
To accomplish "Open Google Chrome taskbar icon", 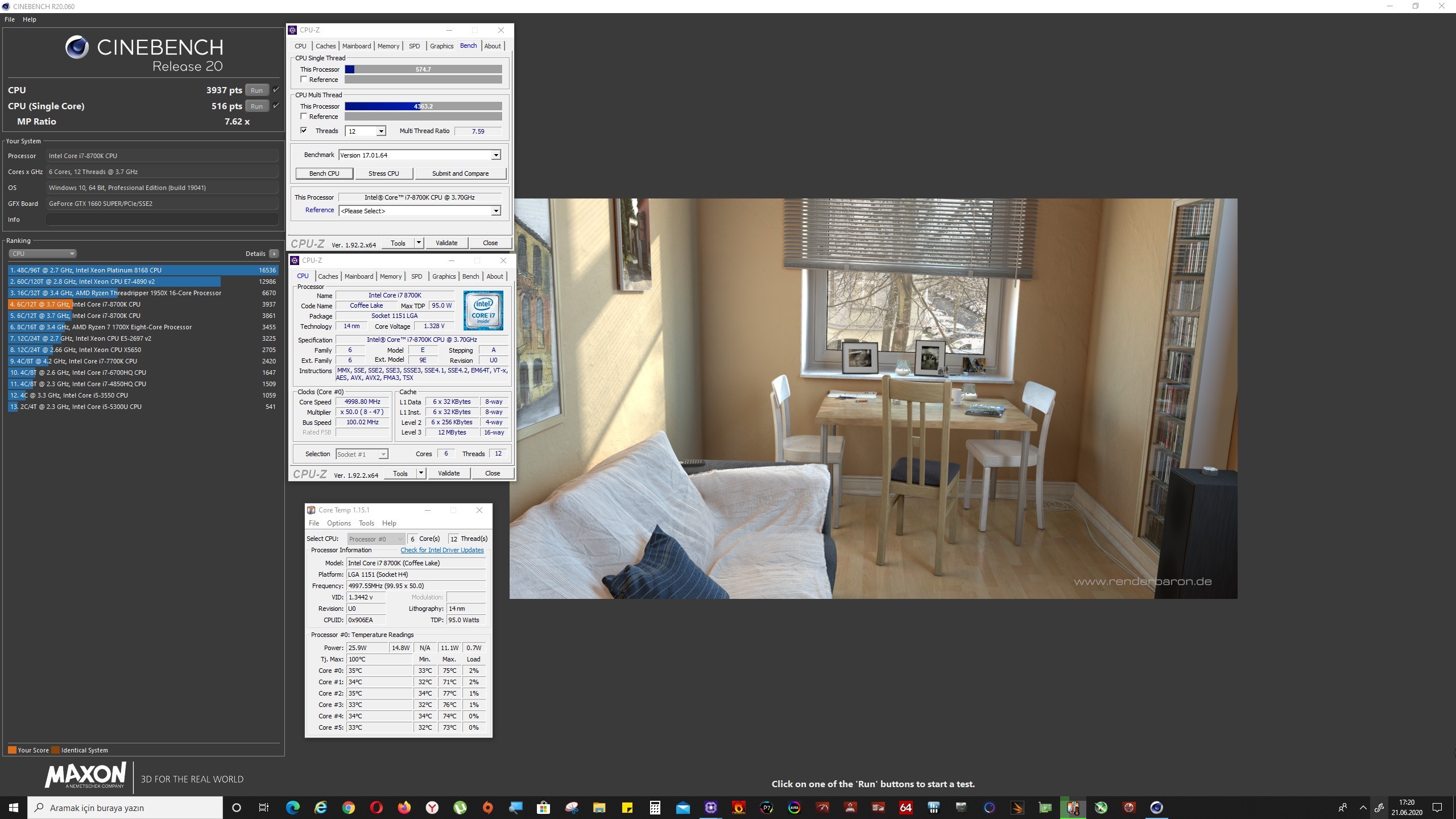I will [x=349, y=807].
